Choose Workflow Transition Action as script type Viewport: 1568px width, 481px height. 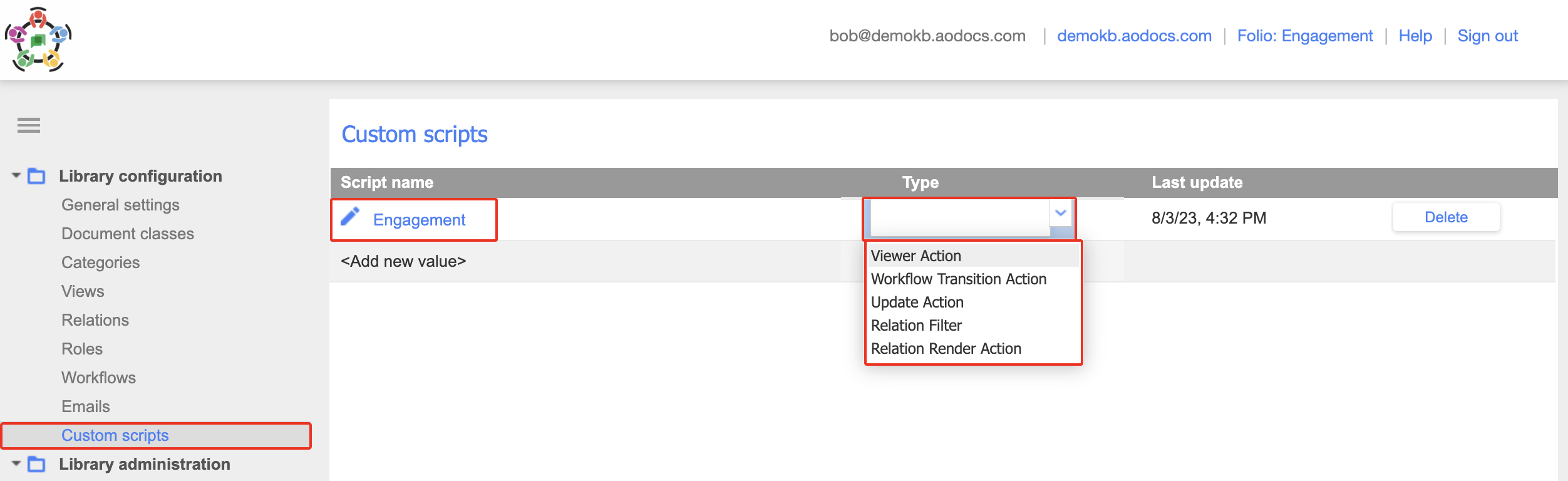tap(958, 279)
